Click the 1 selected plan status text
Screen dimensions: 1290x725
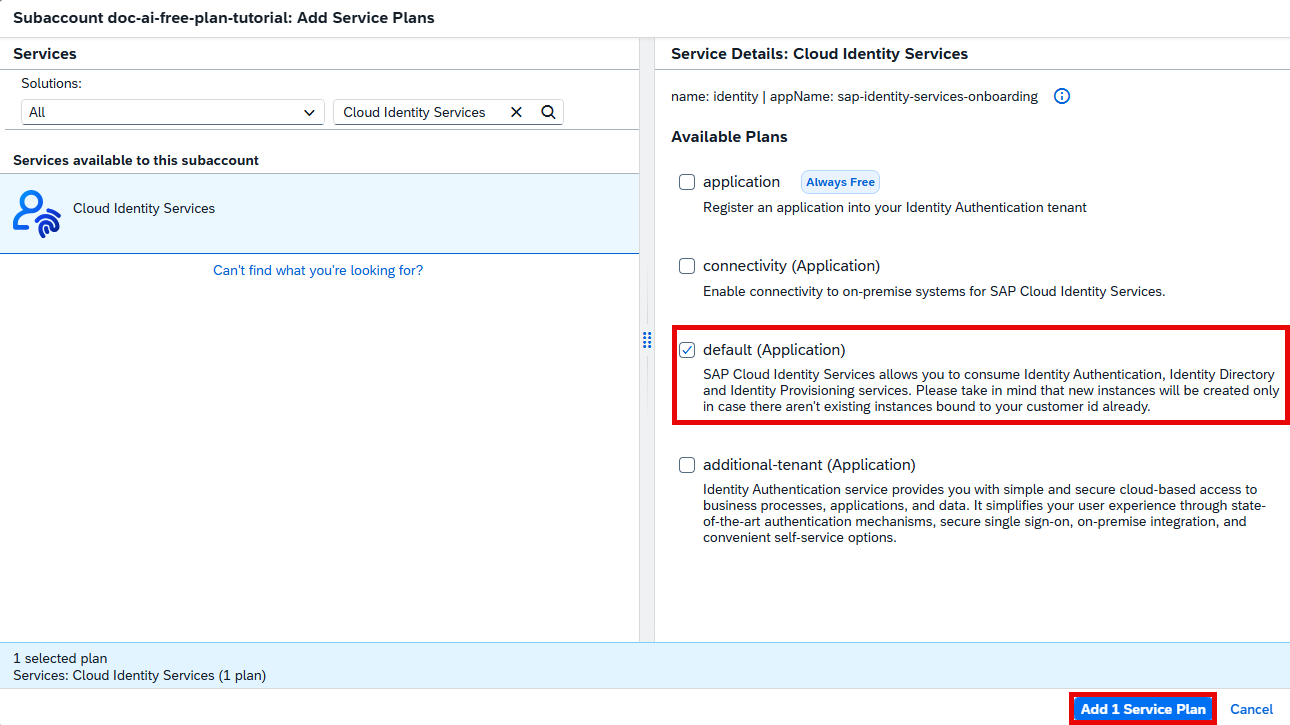tap(60, 658)
